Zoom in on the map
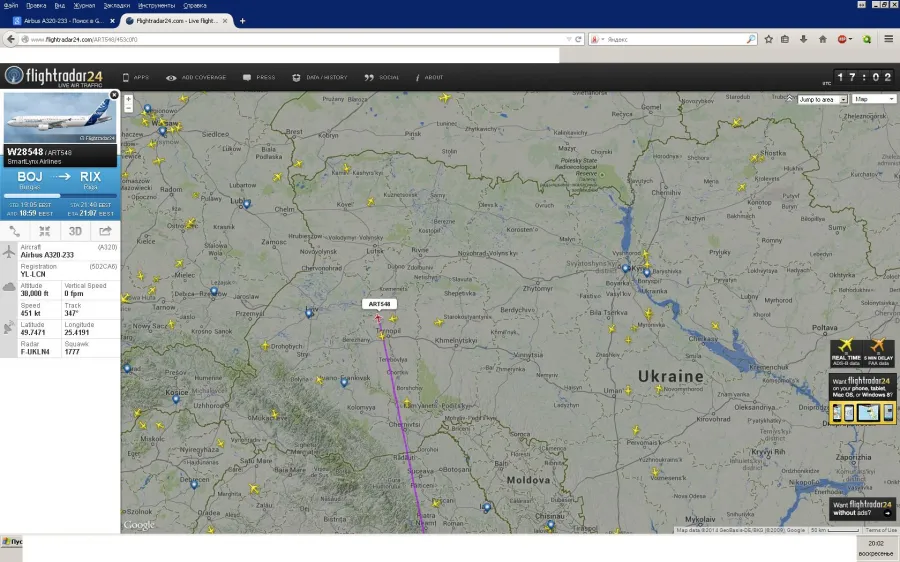The image size is (900, 562). (129, 99)
